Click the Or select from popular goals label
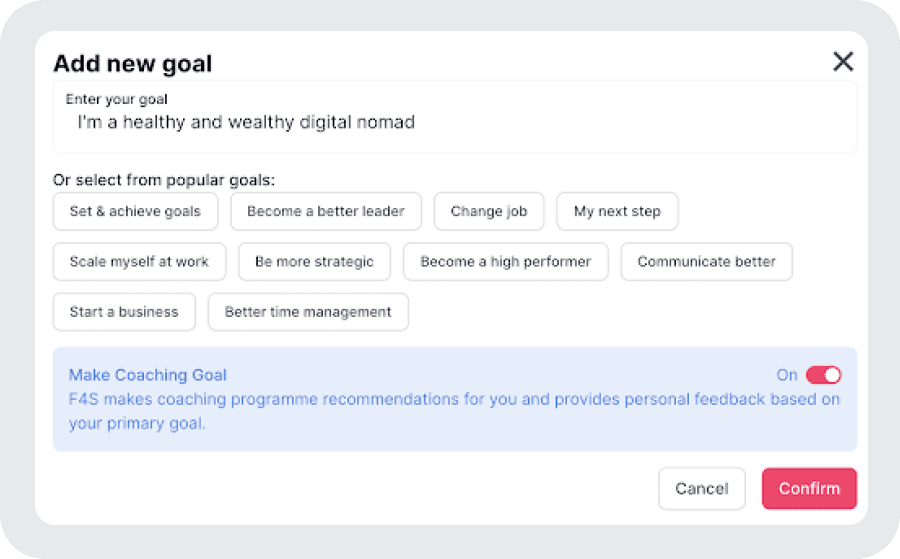The image size is (900, 559). (x=164, y=181)
